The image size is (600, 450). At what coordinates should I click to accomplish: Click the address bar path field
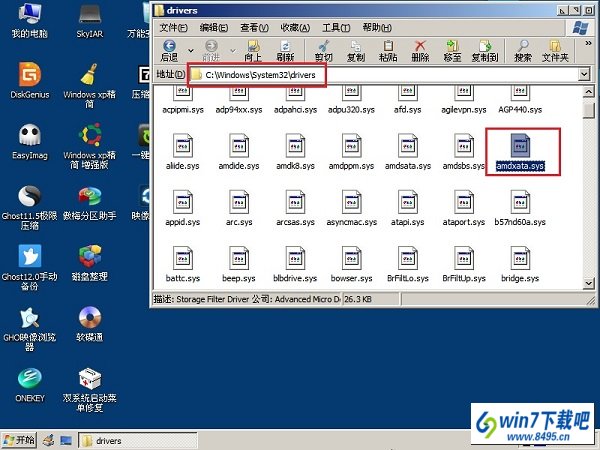point(384,75)
